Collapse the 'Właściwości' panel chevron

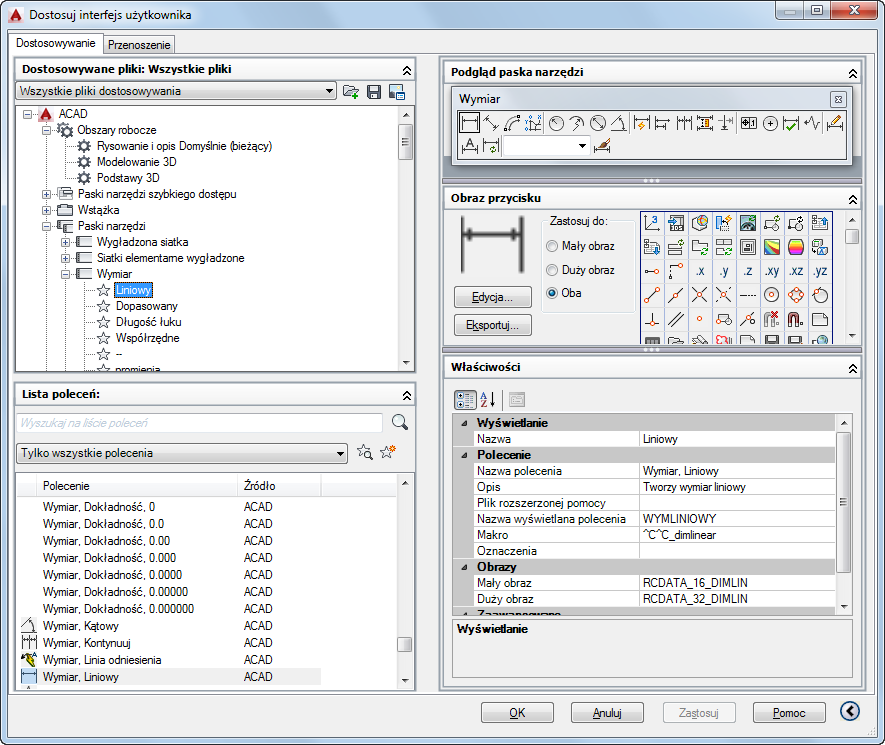pyautogui.click(x=852, y=368)
